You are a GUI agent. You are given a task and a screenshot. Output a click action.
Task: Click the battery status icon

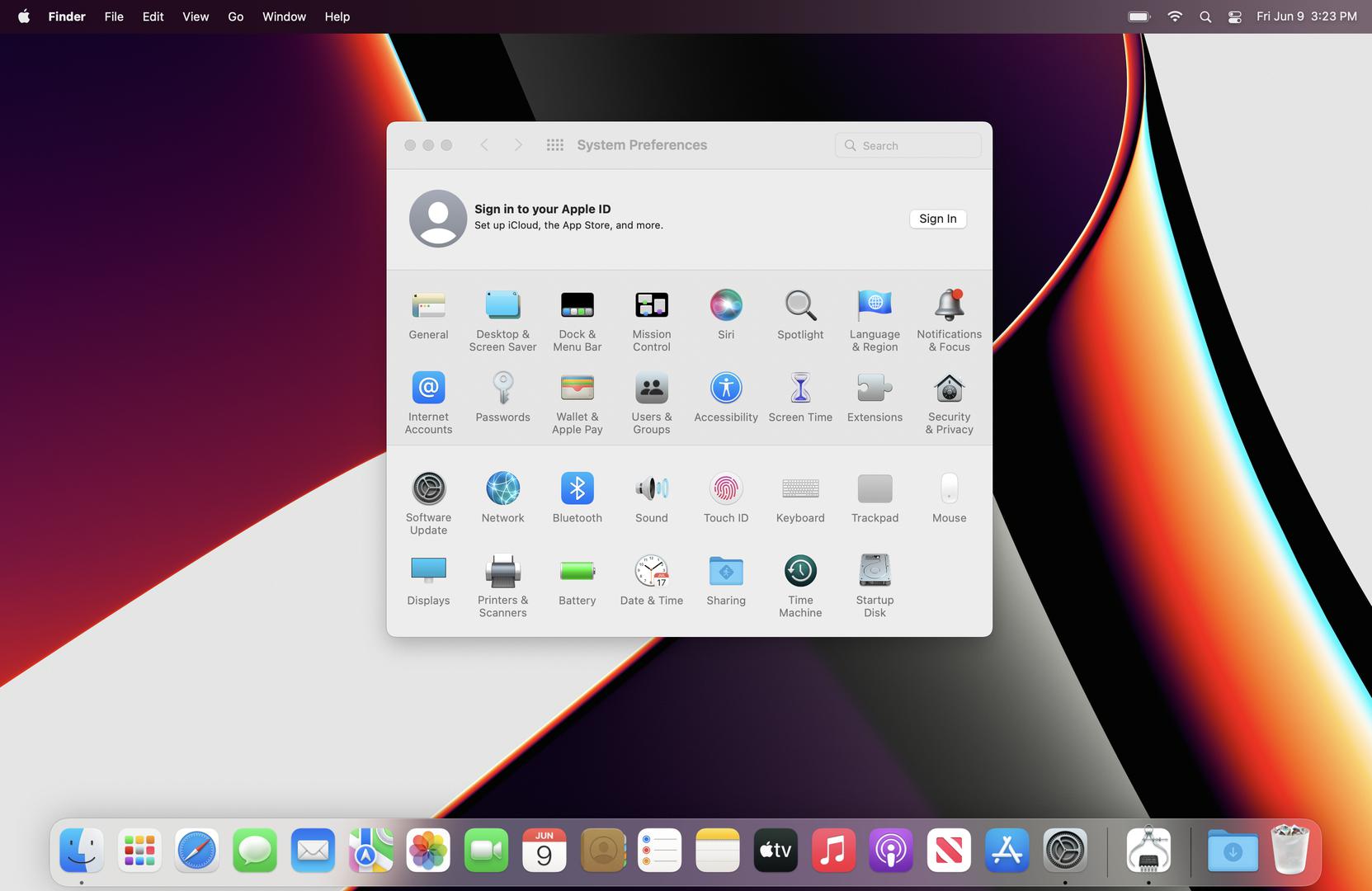click(x=1139, y=16)
